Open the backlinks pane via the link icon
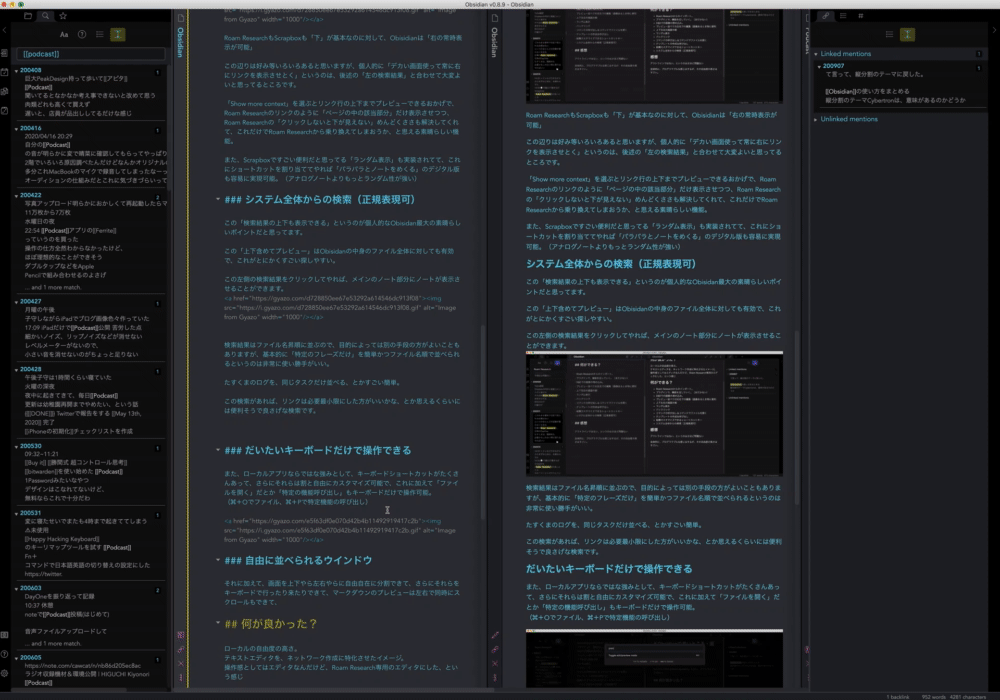1000x700 pixels. pos(826,15)
